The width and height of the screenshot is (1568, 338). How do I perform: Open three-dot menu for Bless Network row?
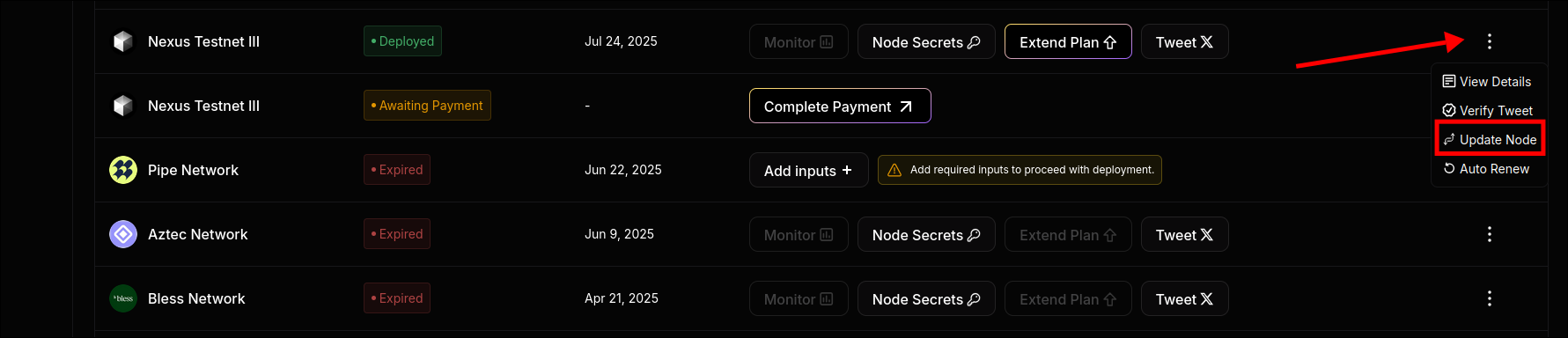(x=1490, y=298)
